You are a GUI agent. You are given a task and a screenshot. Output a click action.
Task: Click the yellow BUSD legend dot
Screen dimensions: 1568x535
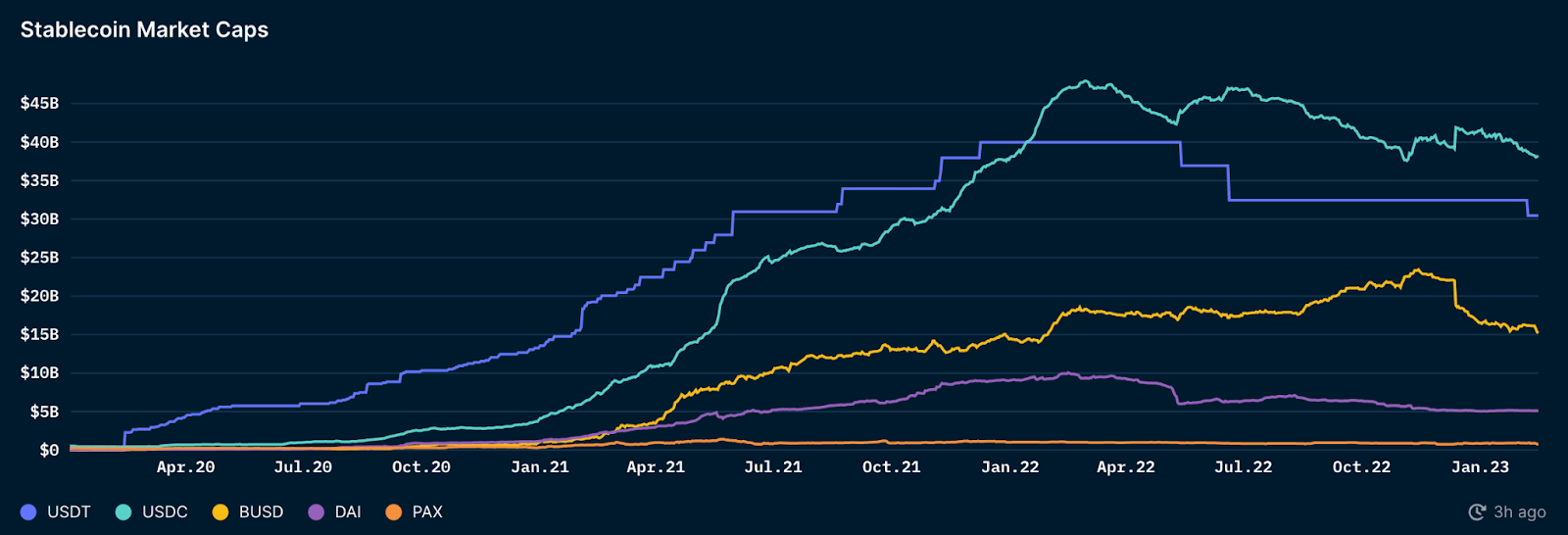click(220, 512)
